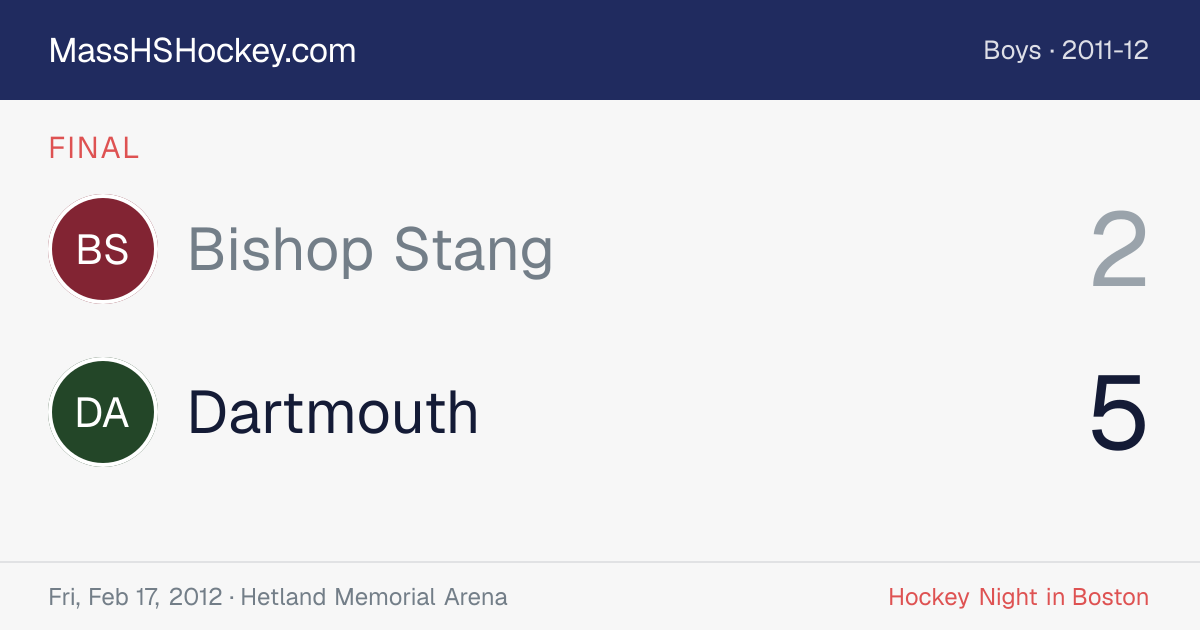The width and height of the screenshot is (1200, 630).
Task: Click the 2011-12 season year text
Action: (x=1105, y=50)
